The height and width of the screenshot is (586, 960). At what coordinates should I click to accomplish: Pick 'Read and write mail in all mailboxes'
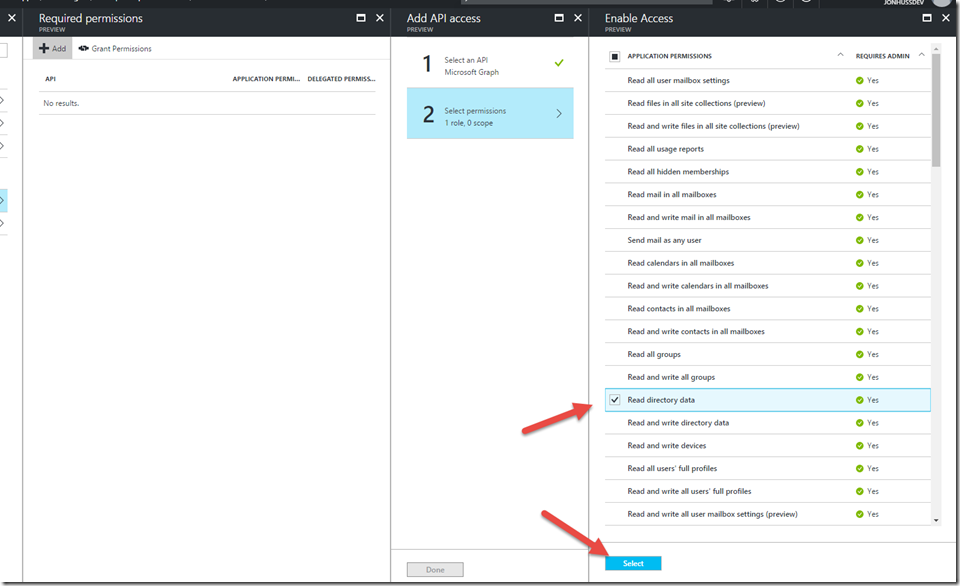689,217
